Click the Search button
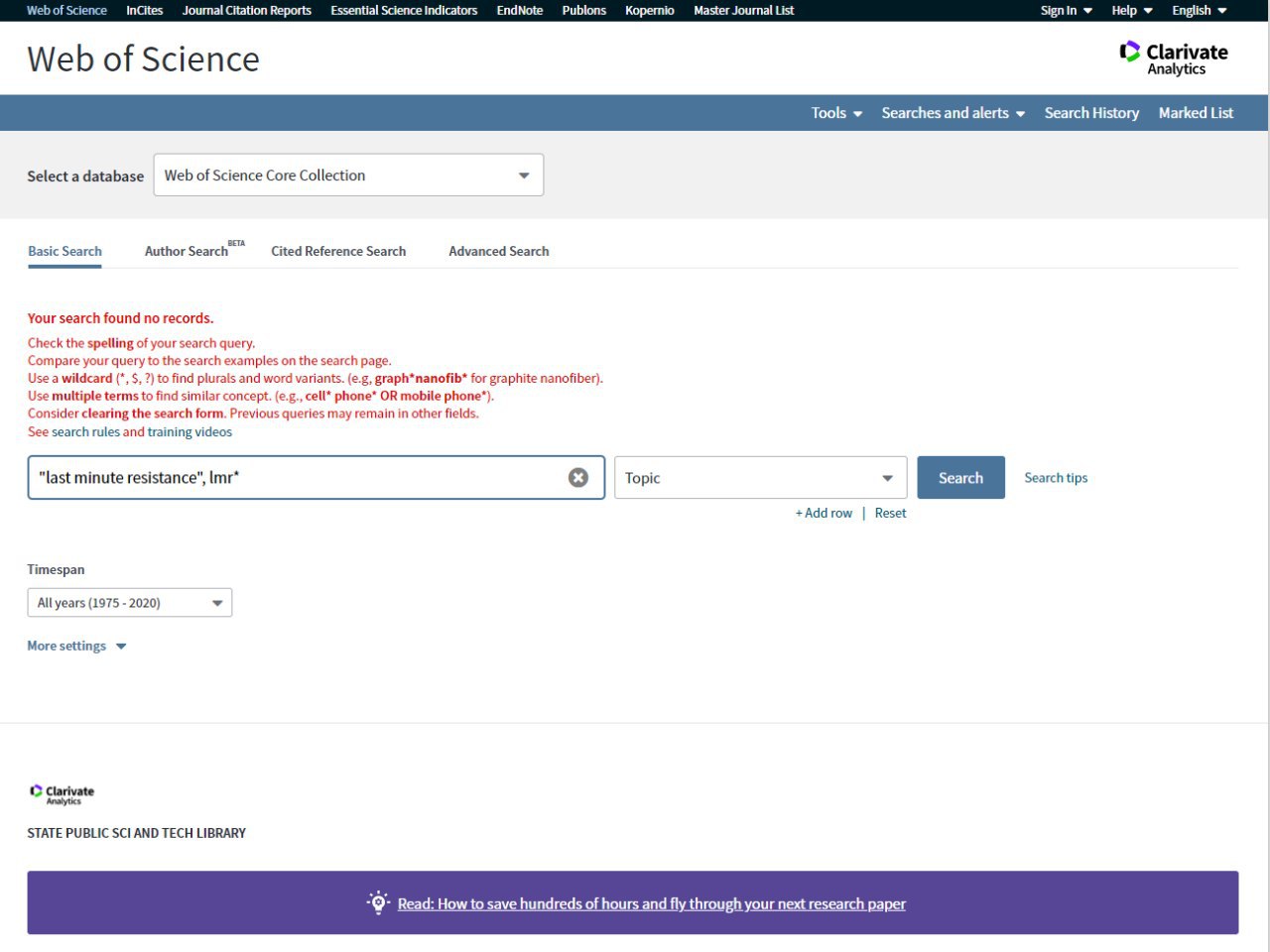 pos(960,478)
